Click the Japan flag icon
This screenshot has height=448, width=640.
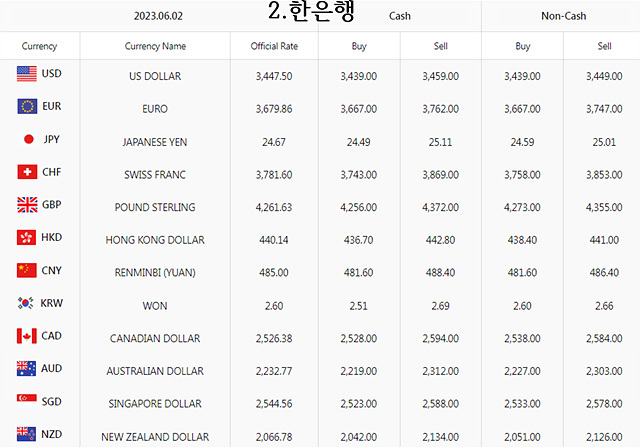tap(29, 139)
